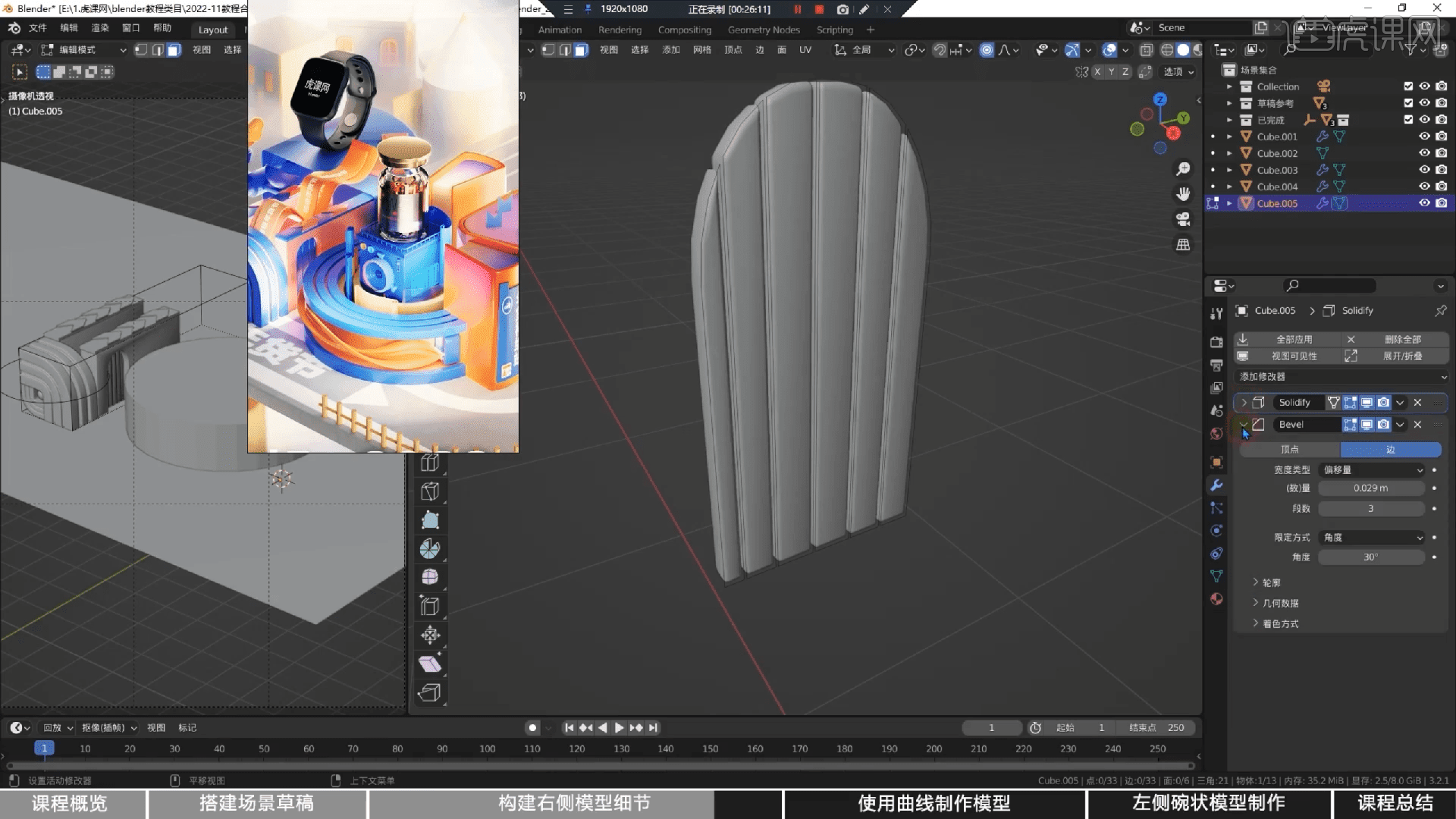Toggle X axis mirror button
1456x819 pixels.
tap(1097, 72)
